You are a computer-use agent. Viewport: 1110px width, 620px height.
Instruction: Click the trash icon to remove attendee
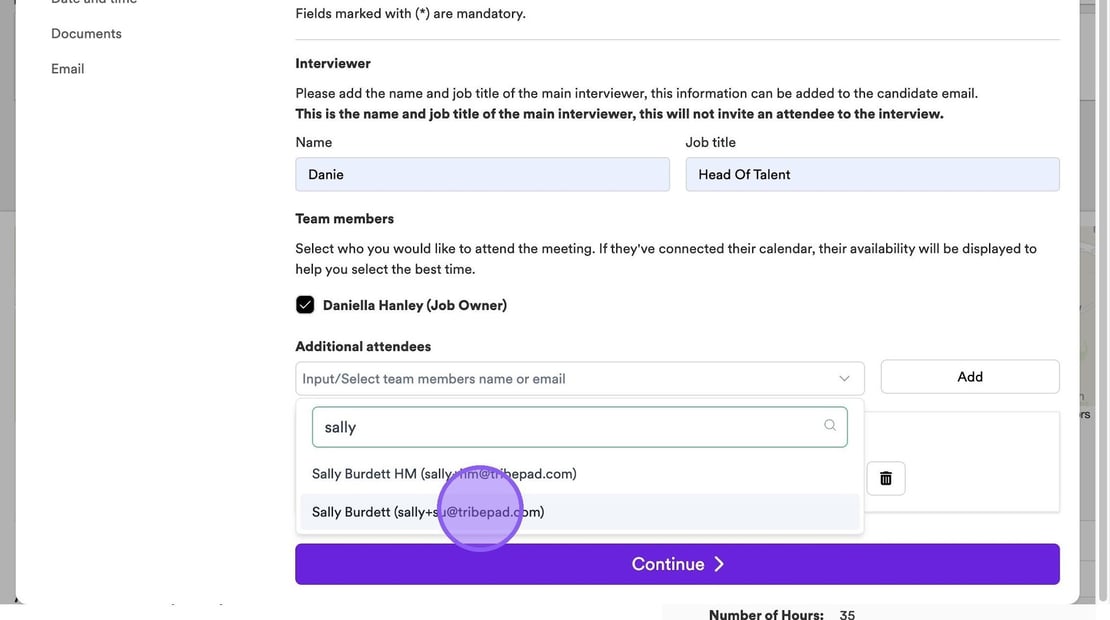coord(885,478)
